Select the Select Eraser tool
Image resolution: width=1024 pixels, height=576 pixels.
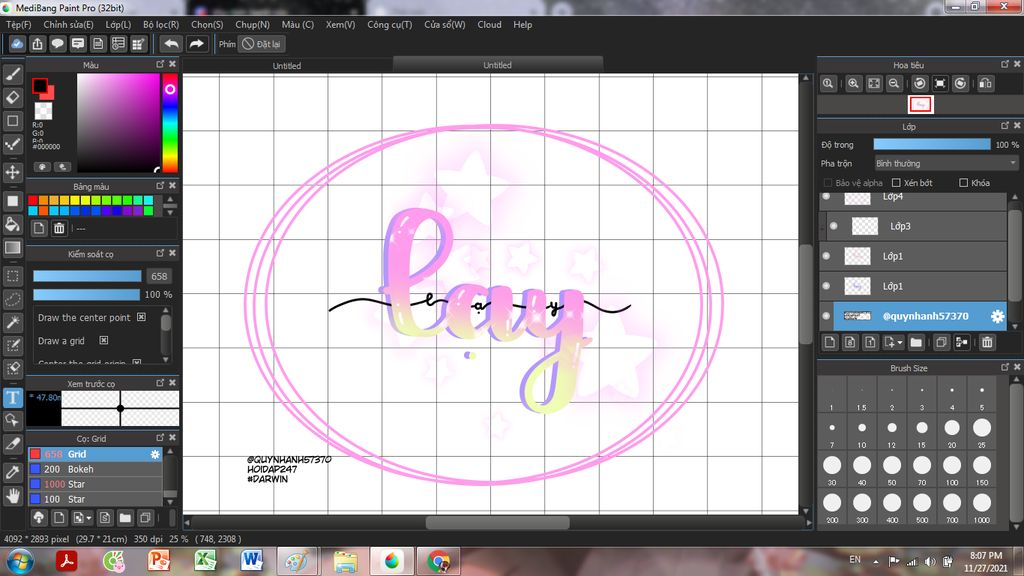click(x=12, y=368)
